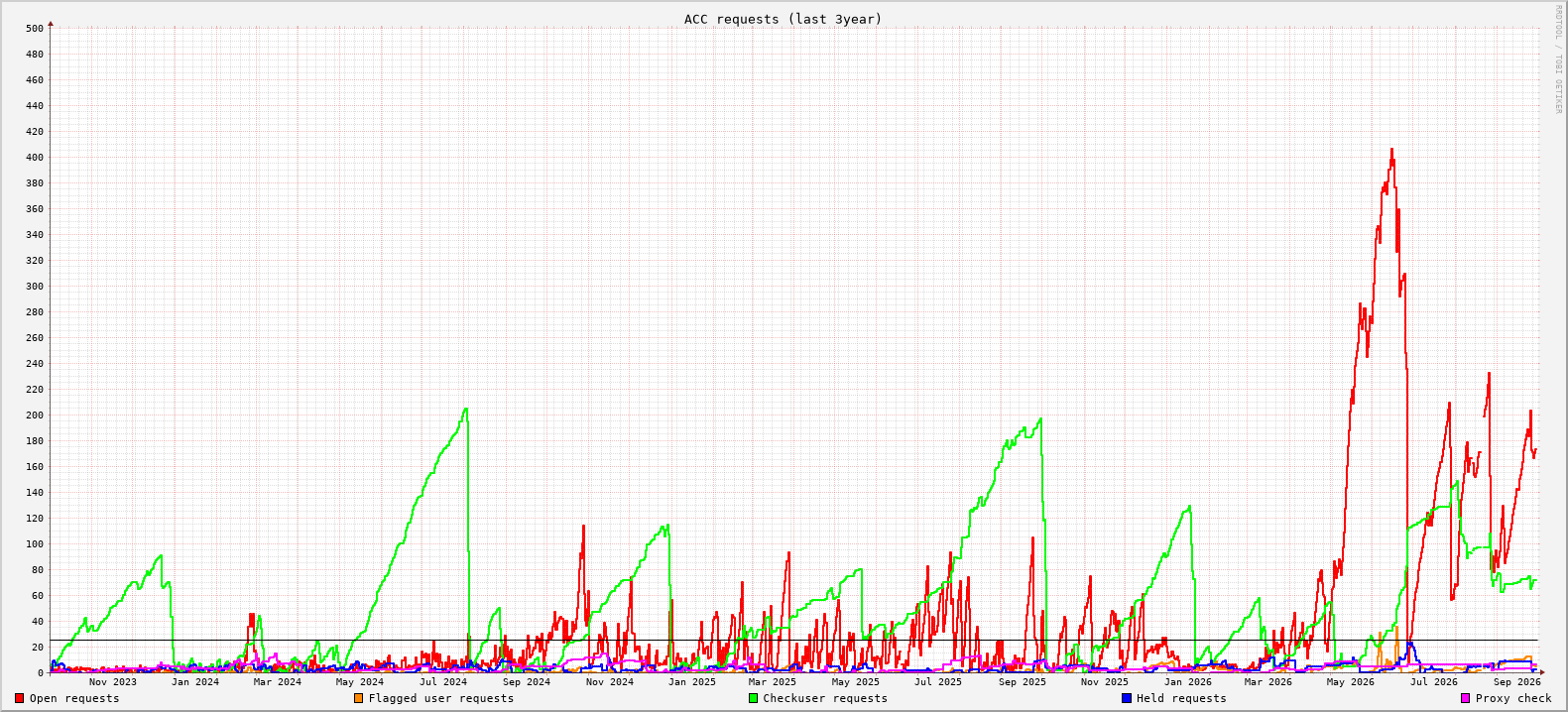Viewport: 1568px width, 712px height.
Task: Click the Sep 2025 x-axis label
Action: coord(1023,682)
